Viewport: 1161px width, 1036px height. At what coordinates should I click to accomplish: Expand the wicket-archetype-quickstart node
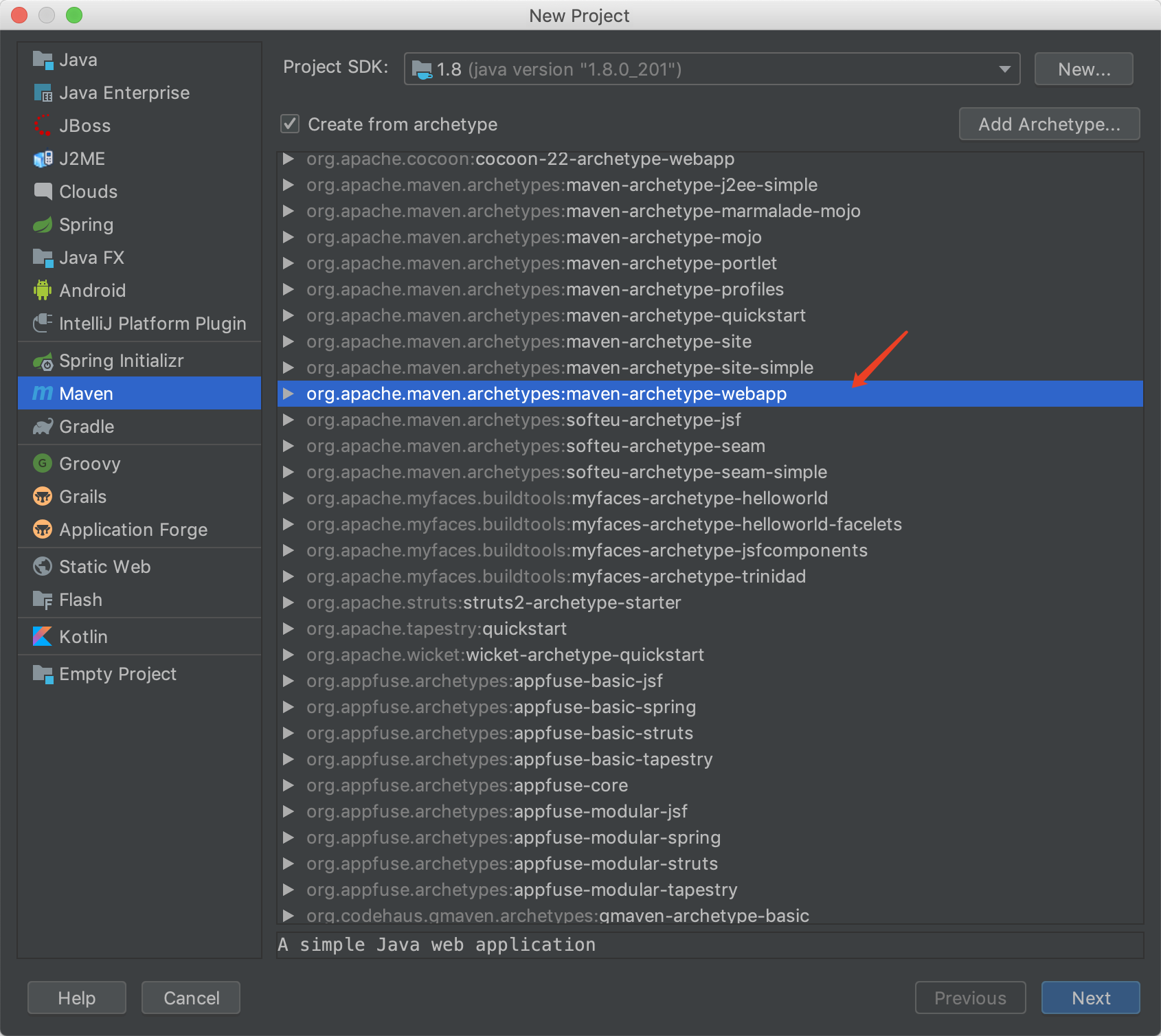tap(289, 655)
